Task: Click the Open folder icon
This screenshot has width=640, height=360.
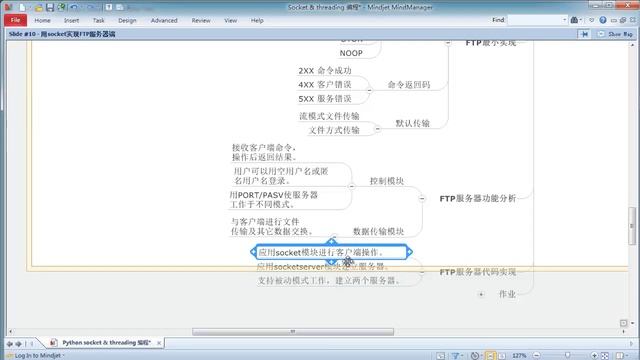Action: point(38,7)
